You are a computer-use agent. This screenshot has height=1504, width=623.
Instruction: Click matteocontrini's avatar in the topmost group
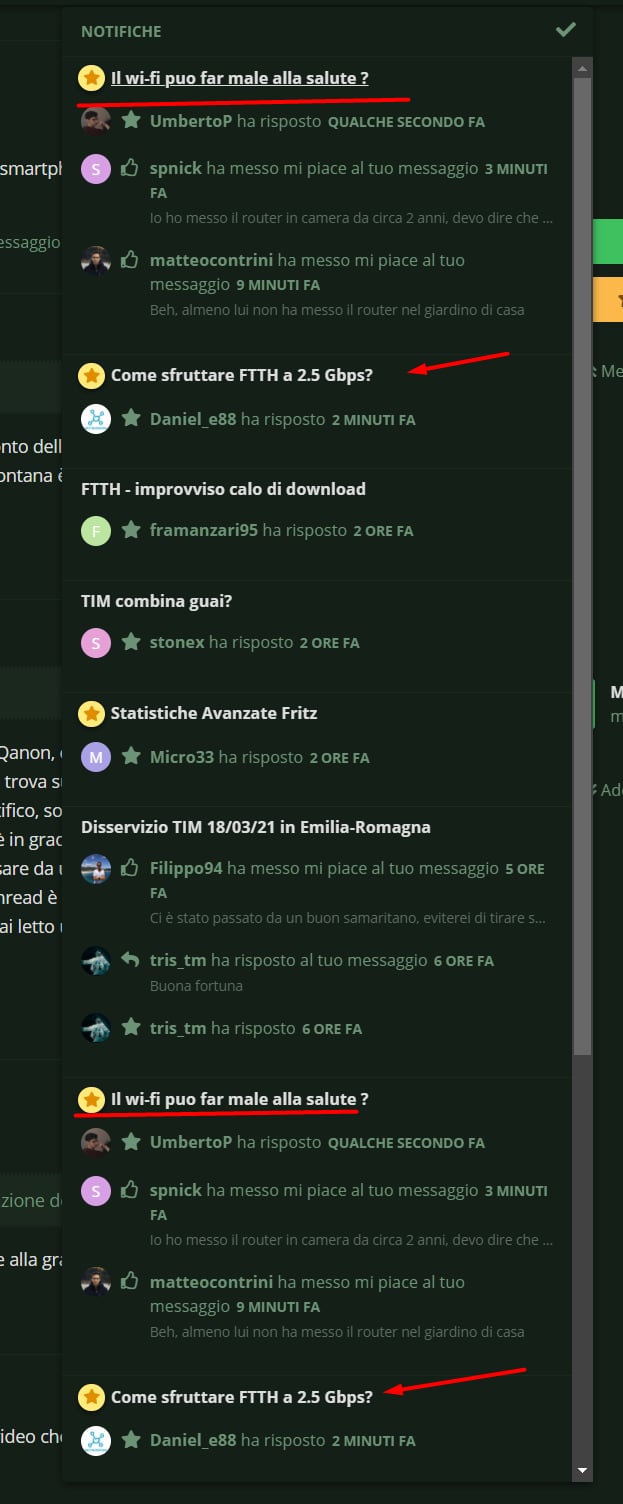pyautogui.click(x=96, y=261)
